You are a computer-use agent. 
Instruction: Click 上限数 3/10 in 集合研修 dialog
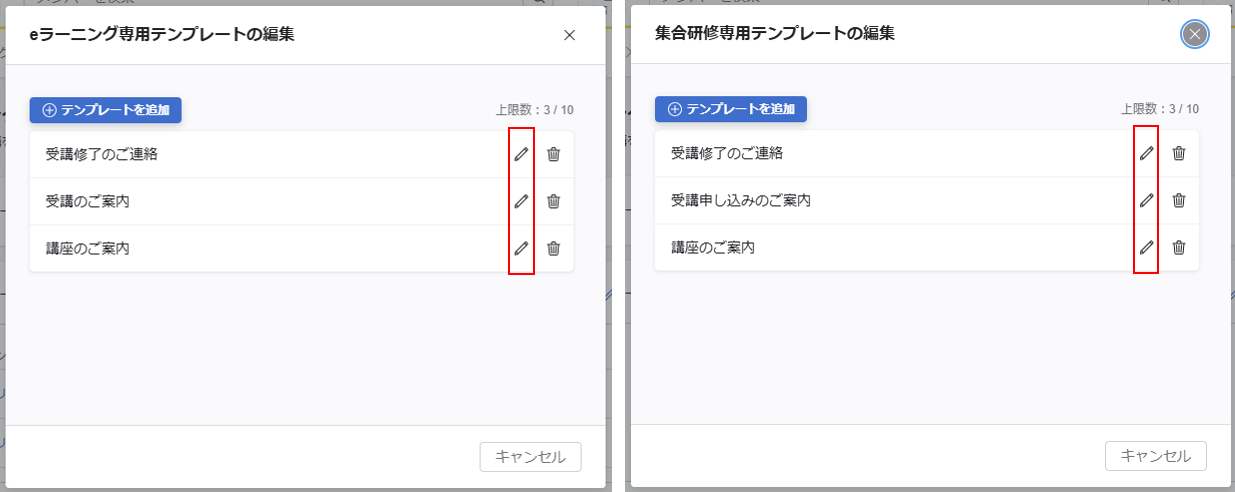pyautogui.click(x=1160, y=109)
